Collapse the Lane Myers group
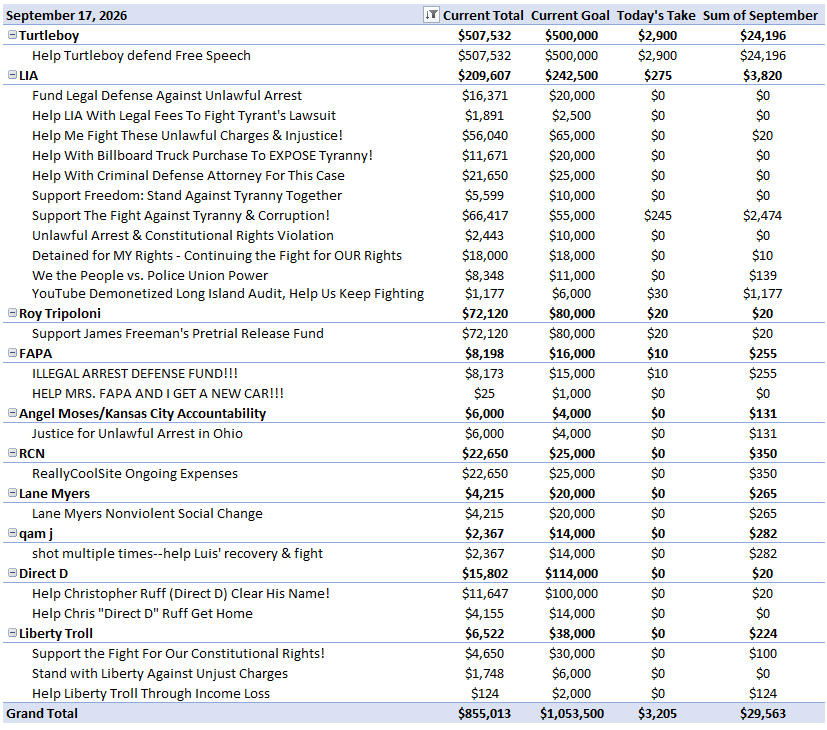Viewport: 827px width, 730px height. [x=12, y=493]
